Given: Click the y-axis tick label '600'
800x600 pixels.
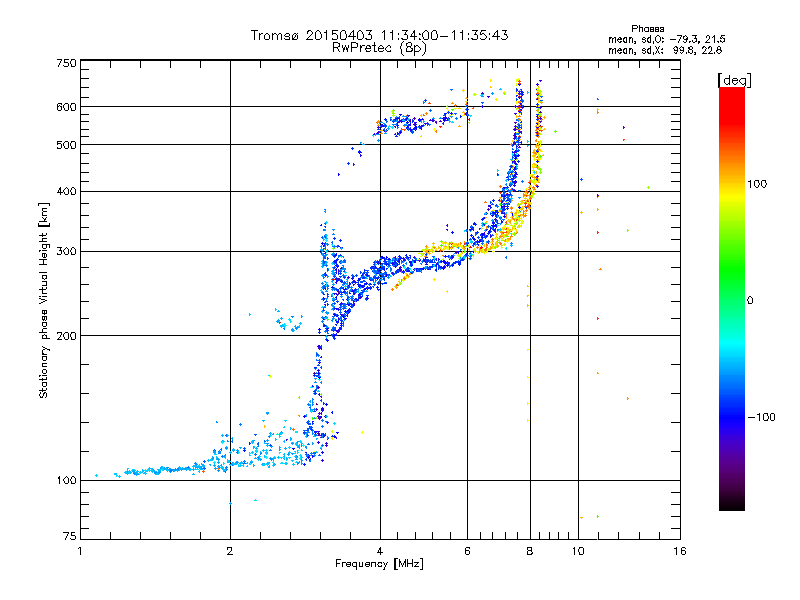Looking at the screenshot, I should [66, 107].
